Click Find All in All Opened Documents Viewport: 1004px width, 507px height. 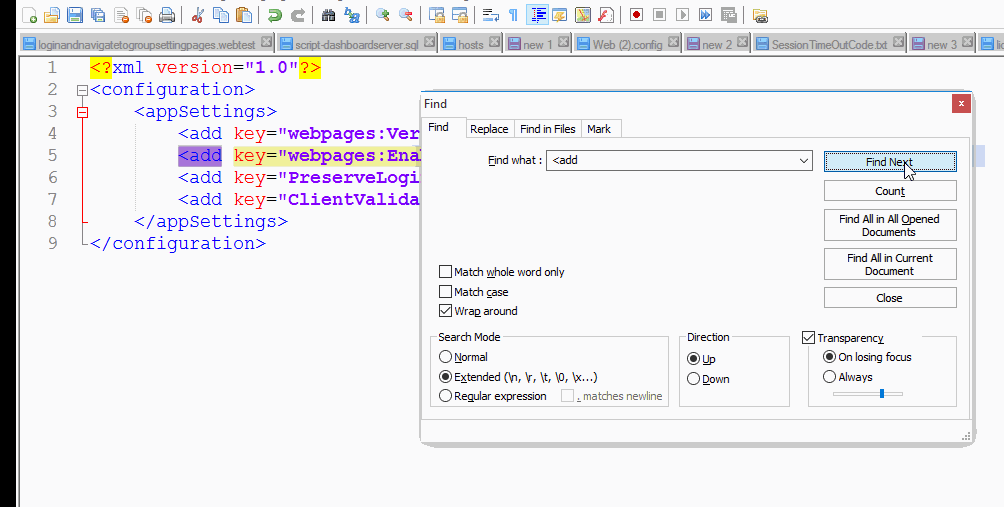coord(890,225)
